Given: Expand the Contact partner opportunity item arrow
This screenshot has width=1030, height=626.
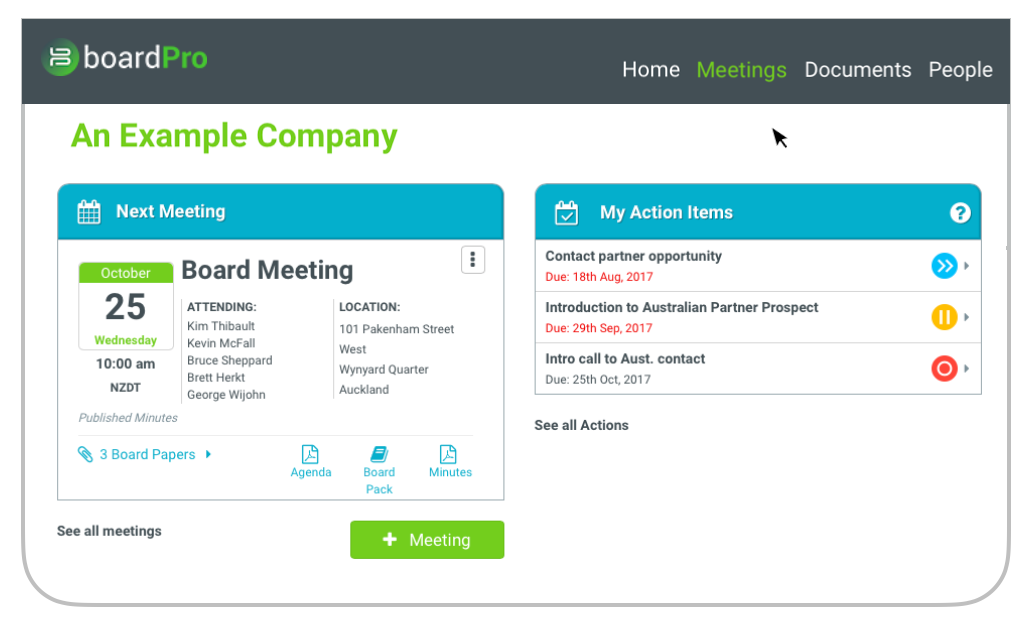Looking at the screenshot, I should click(967, 266).
